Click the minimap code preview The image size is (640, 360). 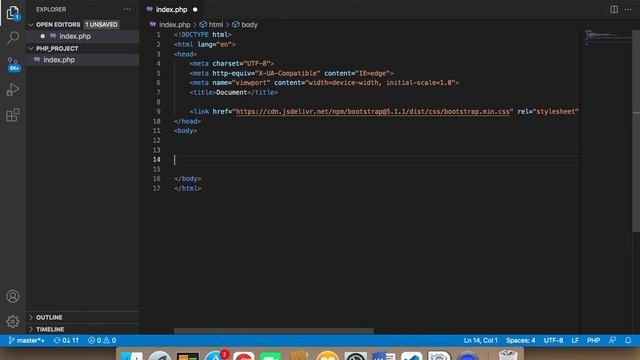607,37
